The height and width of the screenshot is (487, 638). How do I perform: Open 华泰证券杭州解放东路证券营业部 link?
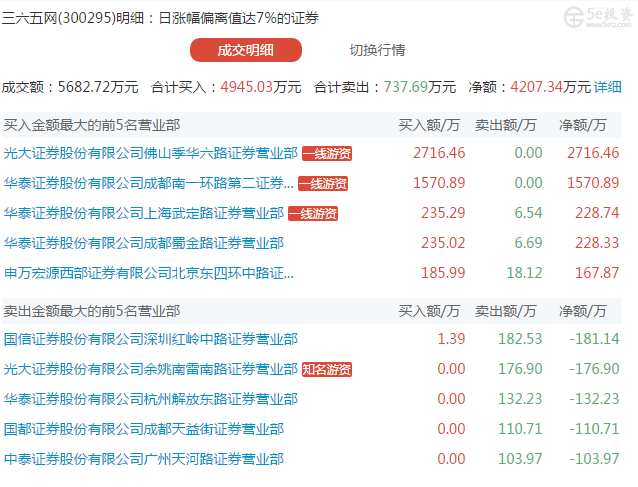click(151, 399)
